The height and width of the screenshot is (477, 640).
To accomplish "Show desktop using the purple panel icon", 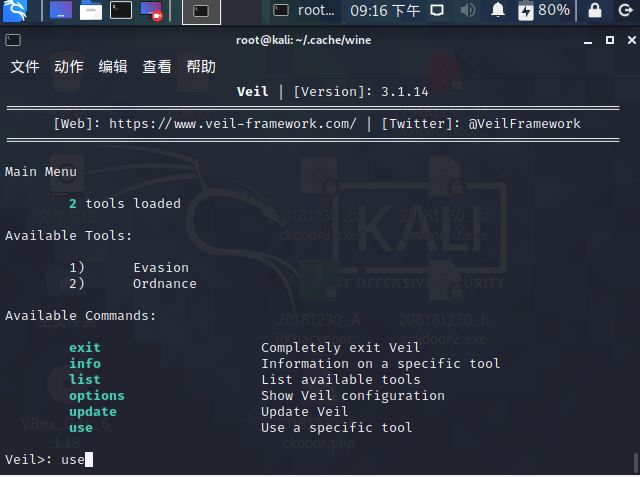I will coord(61,10).
